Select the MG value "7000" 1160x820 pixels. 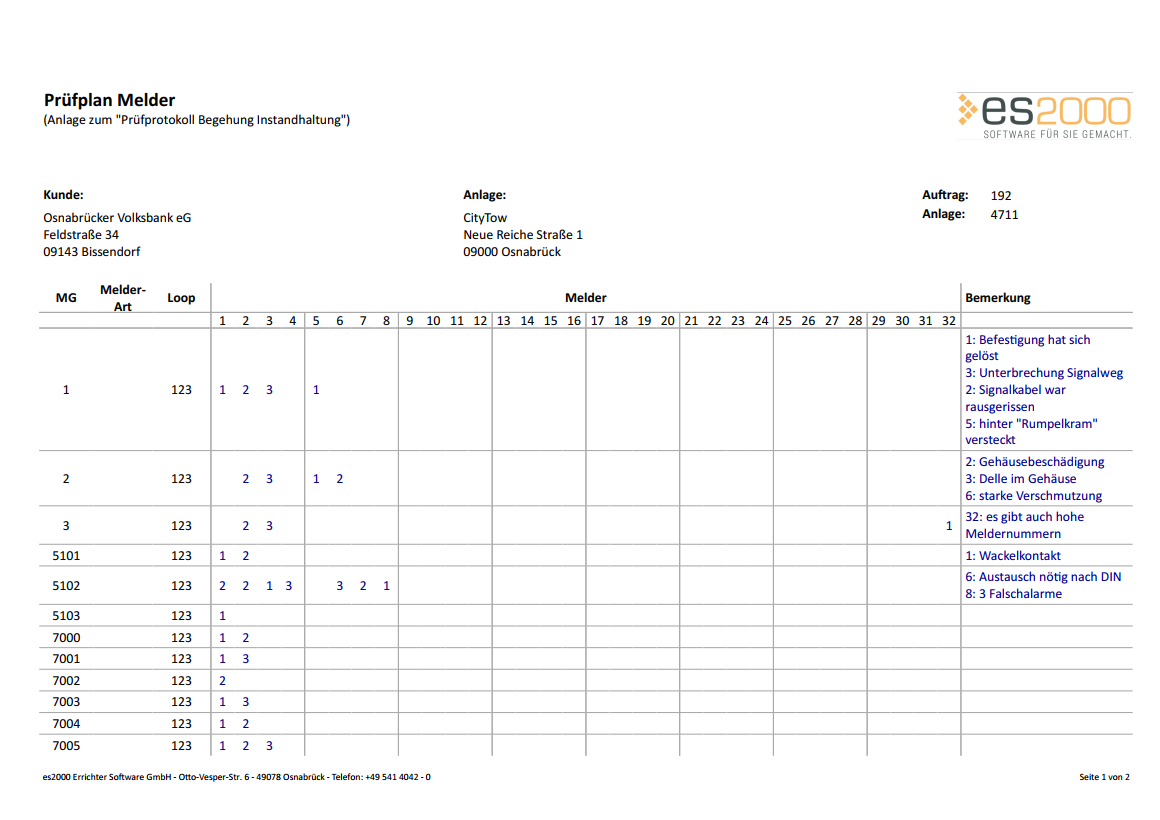[66, 638]
